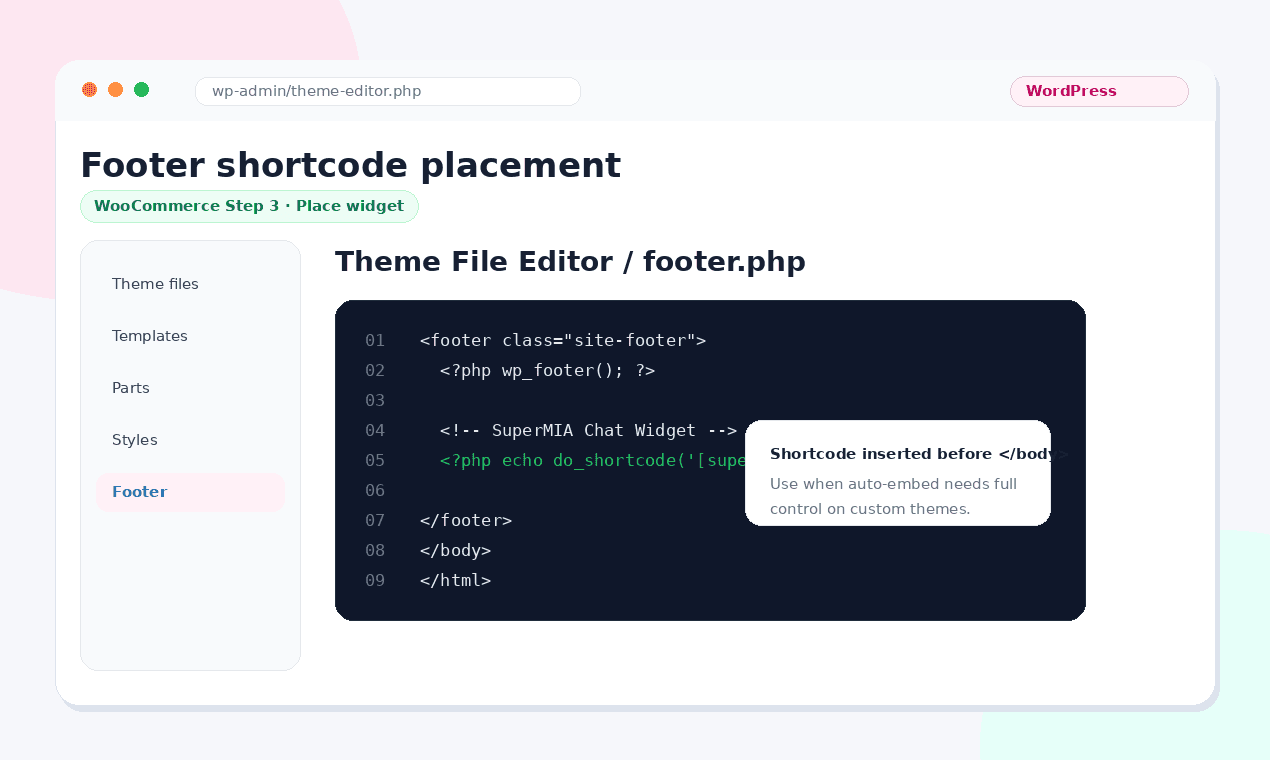The height and width of the screenshot is (760, 1270).
Task: Click line number 03 in the gutter
Action: tap(375, 400)
